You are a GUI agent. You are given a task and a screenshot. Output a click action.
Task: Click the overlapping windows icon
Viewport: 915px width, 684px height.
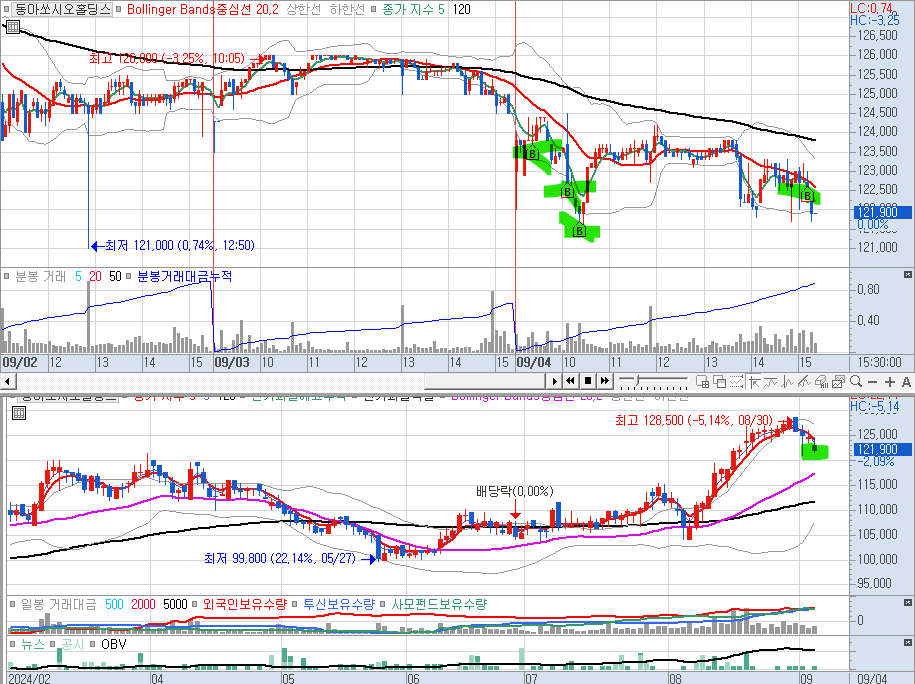pos(720,382)
